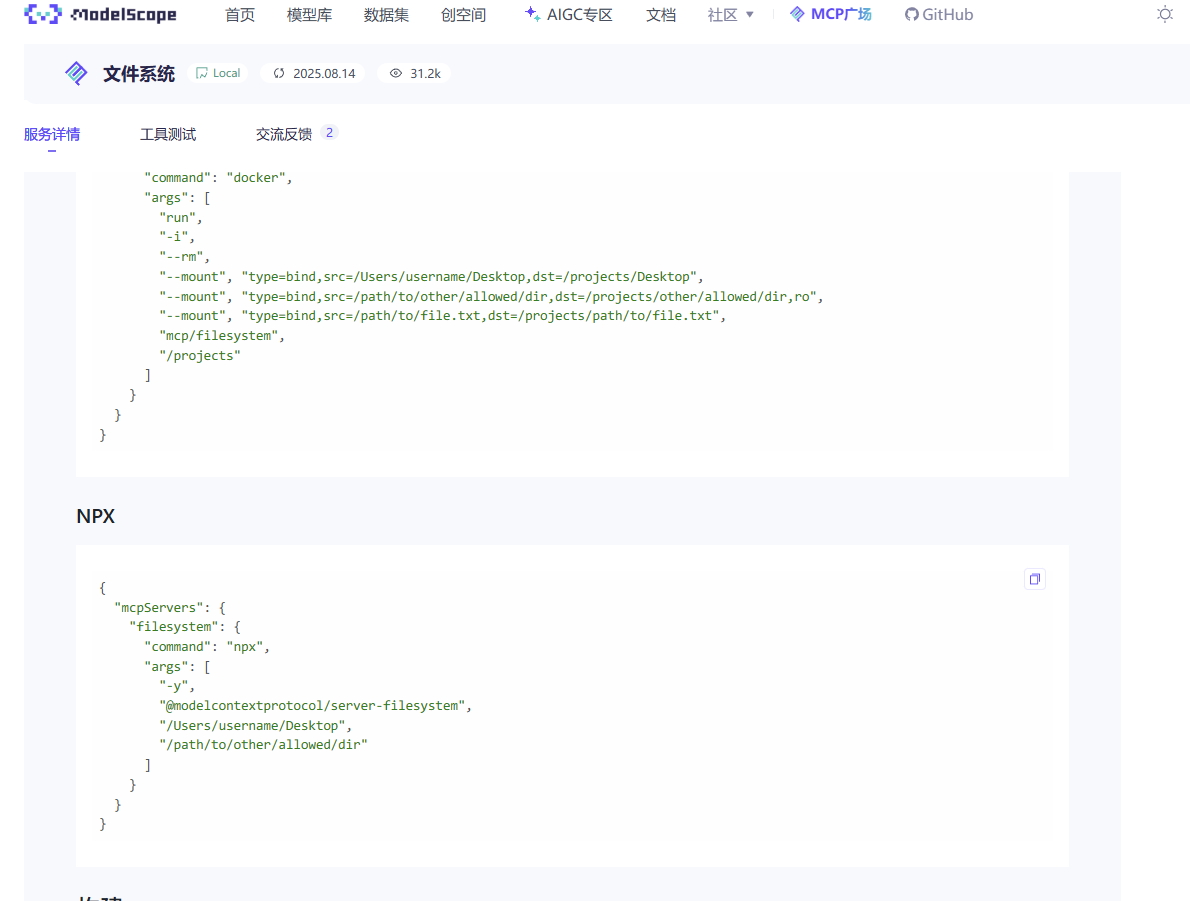Click the feedback count badge 2
The image size is (1190, 901).
pos(329,133)
